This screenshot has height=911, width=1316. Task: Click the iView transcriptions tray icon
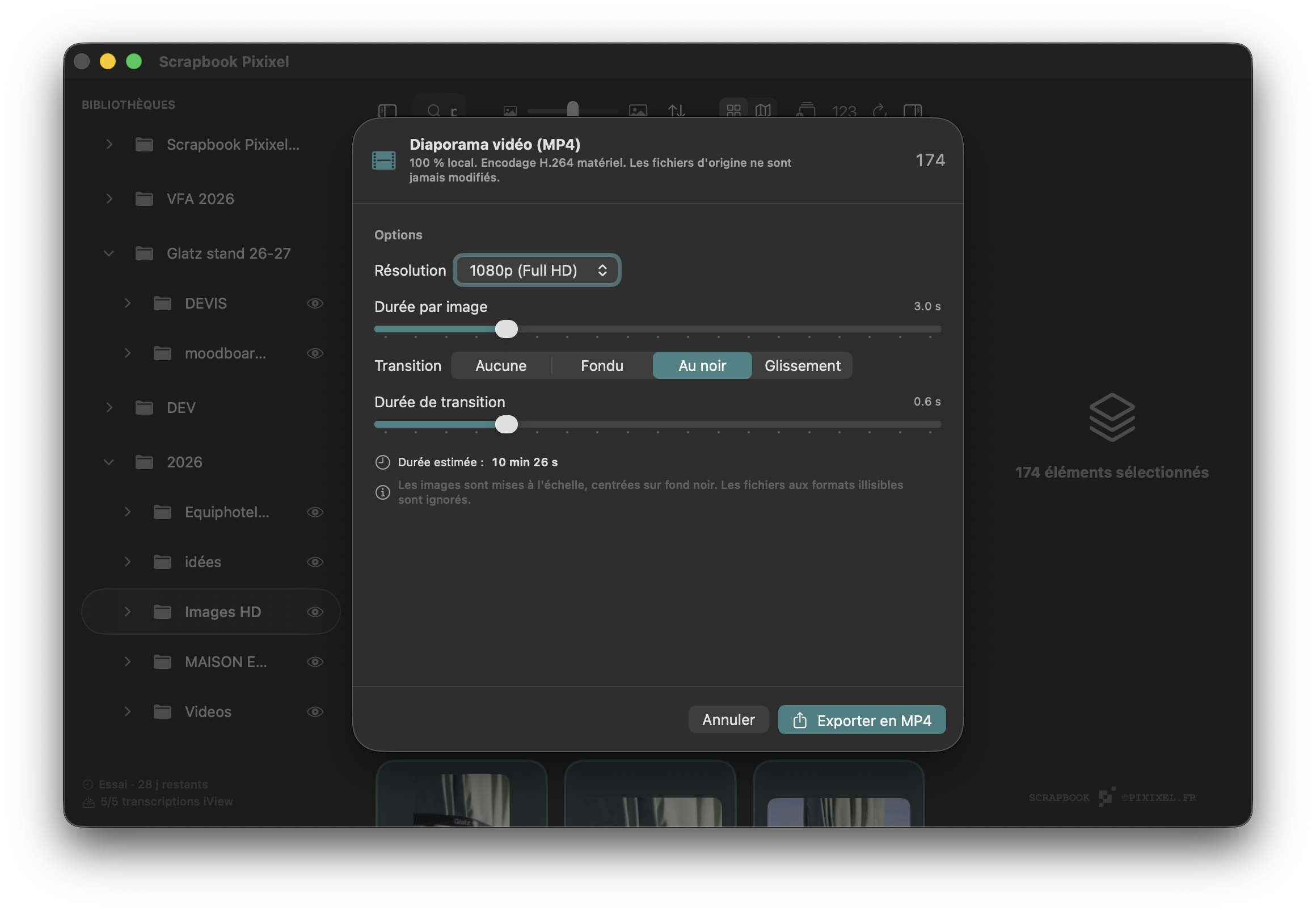88,802
